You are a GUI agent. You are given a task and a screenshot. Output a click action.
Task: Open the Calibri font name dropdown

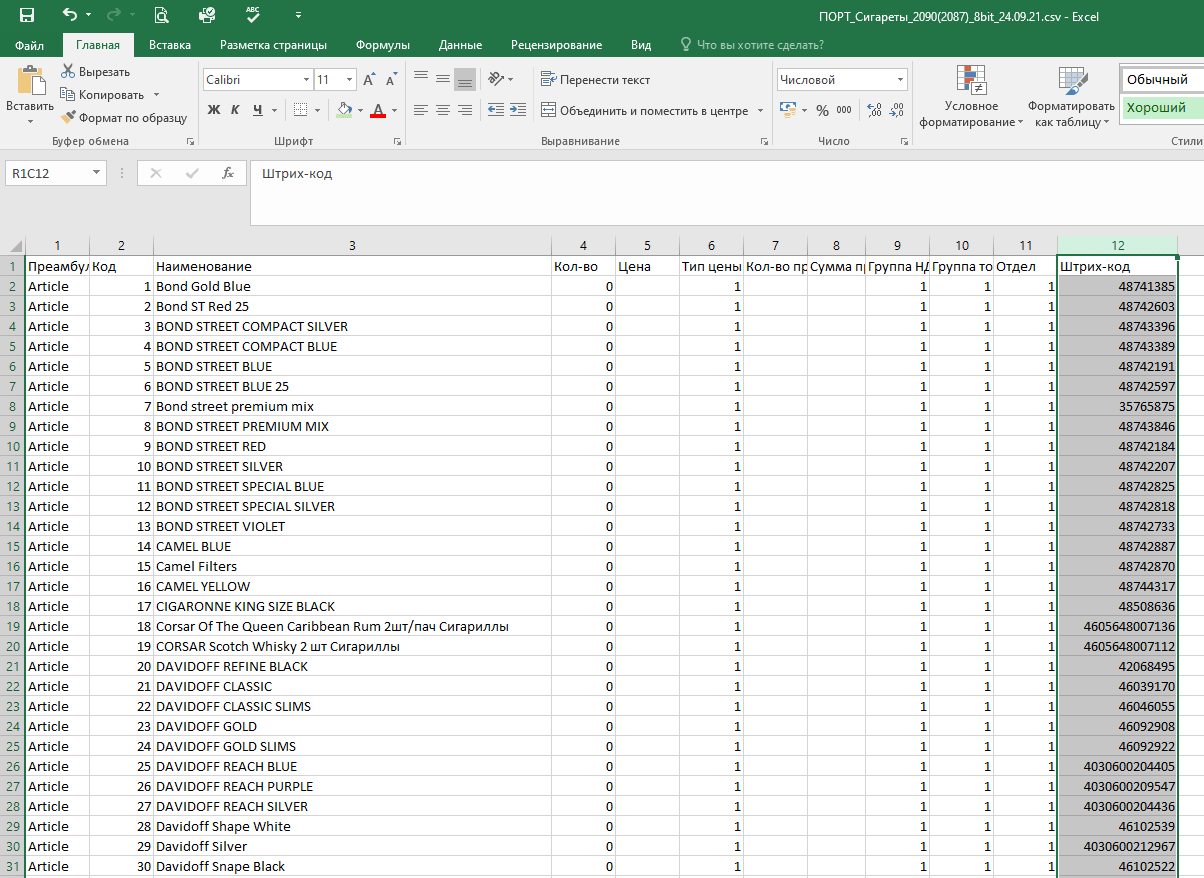[x=306, y=80]
